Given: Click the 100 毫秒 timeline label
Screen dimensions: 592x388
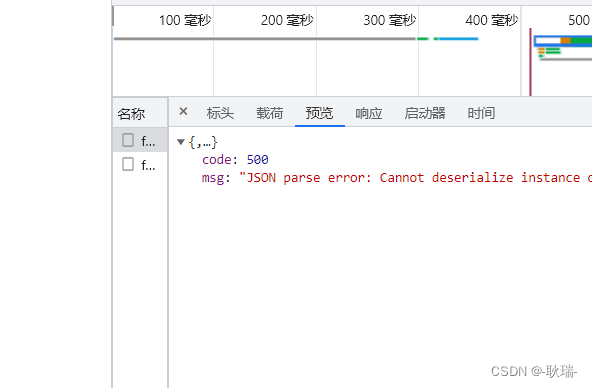Looking at the screenshot, I should pos(185,20).
